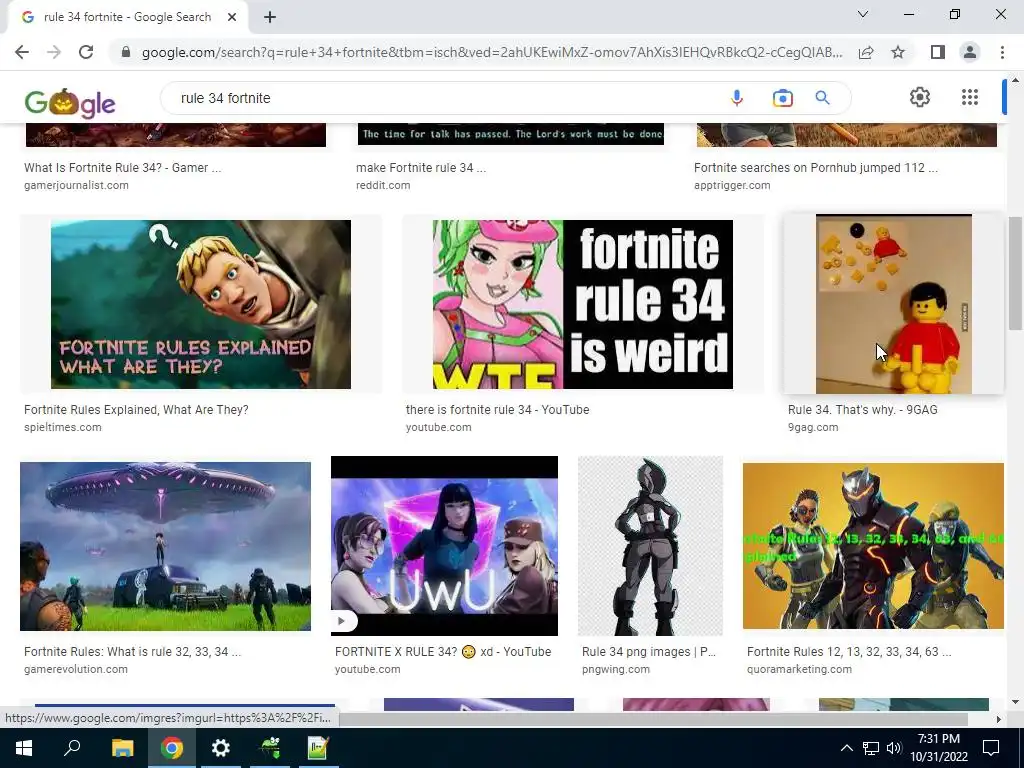The width and height of the screenshot is (1024, 768).
Task: Open Chrome three-dot menu
Action: pos(1002,52)
